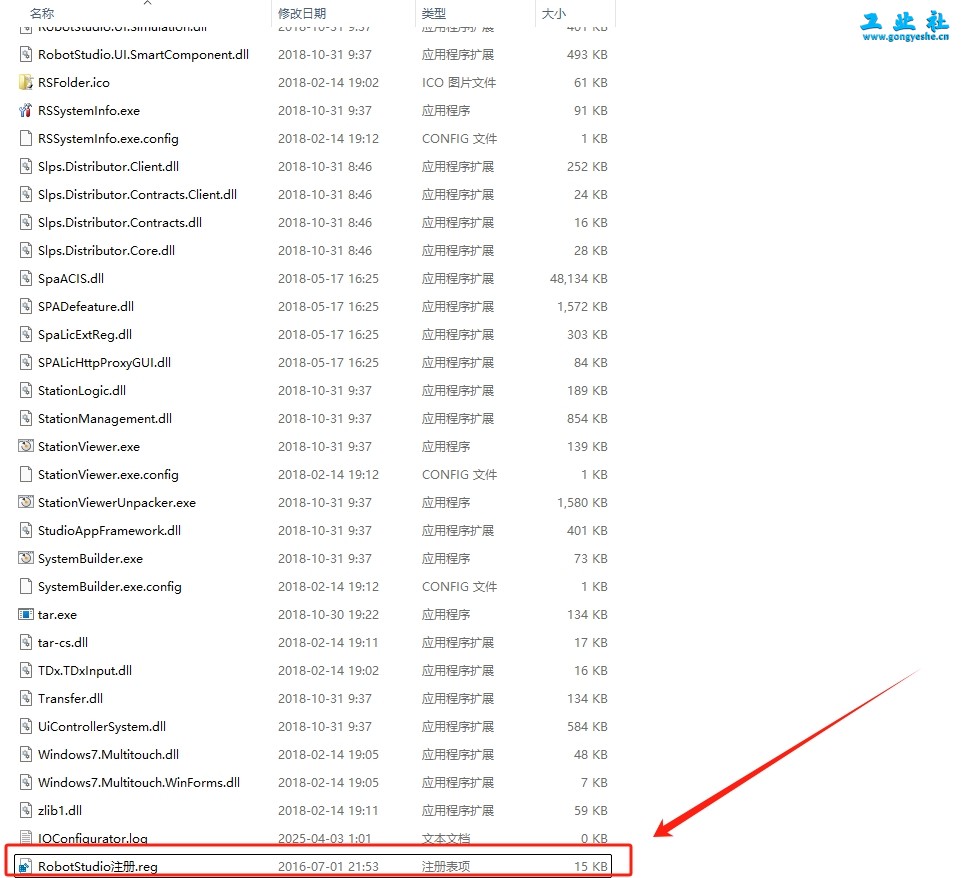Select the file name StationViewer.exe
The height and width of the screenshot is (878, 965).
[x=89, y=447]
